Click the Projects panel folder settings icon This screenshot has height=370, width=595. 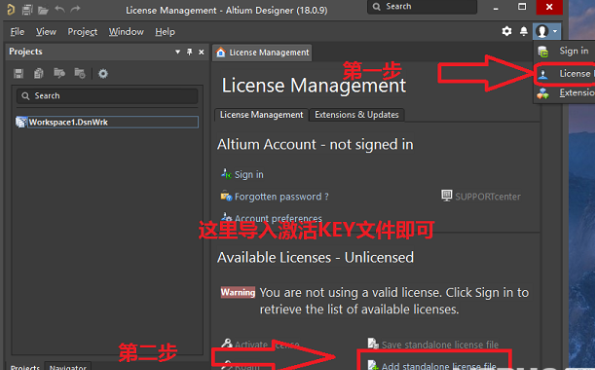80,73
